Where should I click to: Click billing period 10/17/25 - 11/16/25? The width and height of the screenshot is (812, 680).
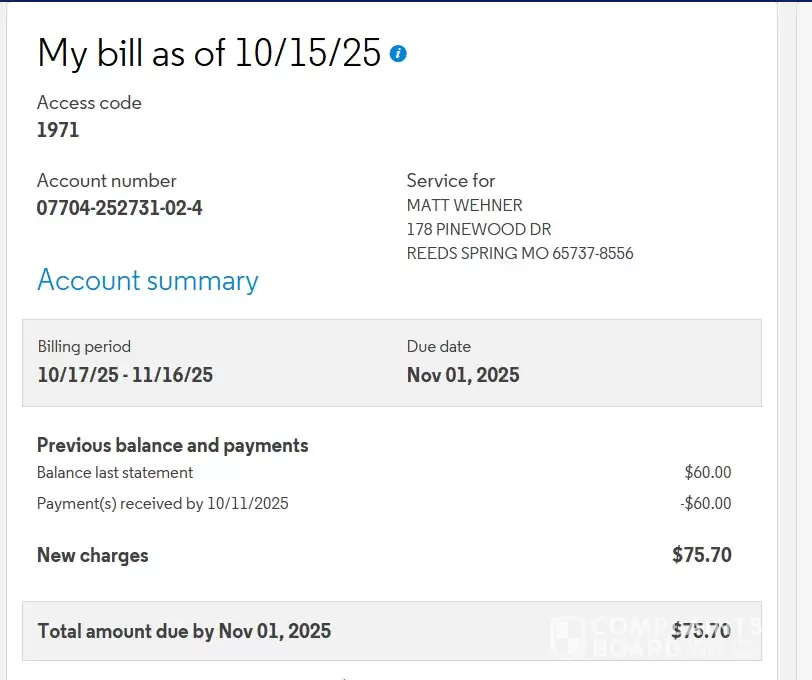click(x=125, y=375)
